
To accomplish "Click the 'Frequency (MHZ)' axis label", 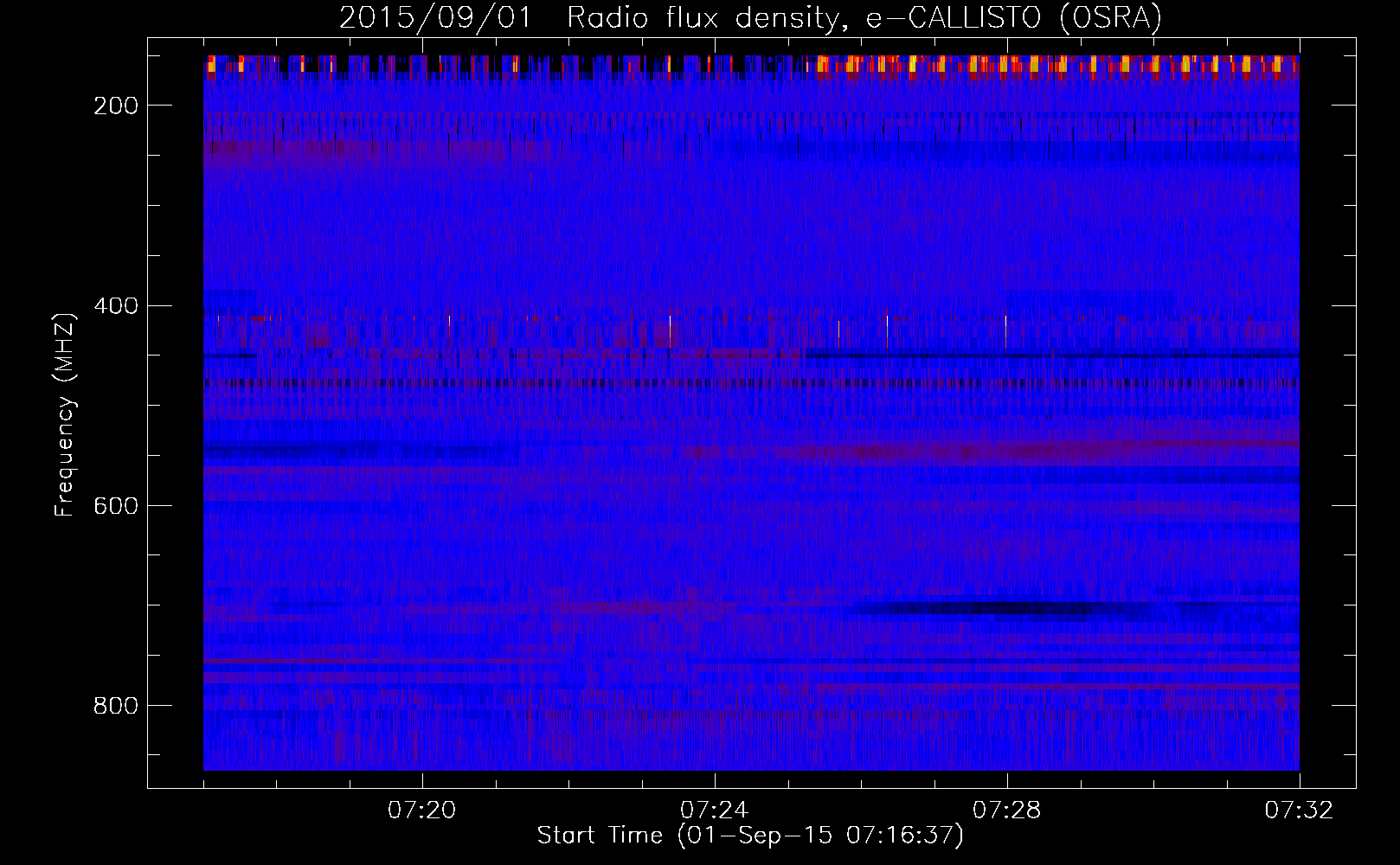I will tap(65, 414).
